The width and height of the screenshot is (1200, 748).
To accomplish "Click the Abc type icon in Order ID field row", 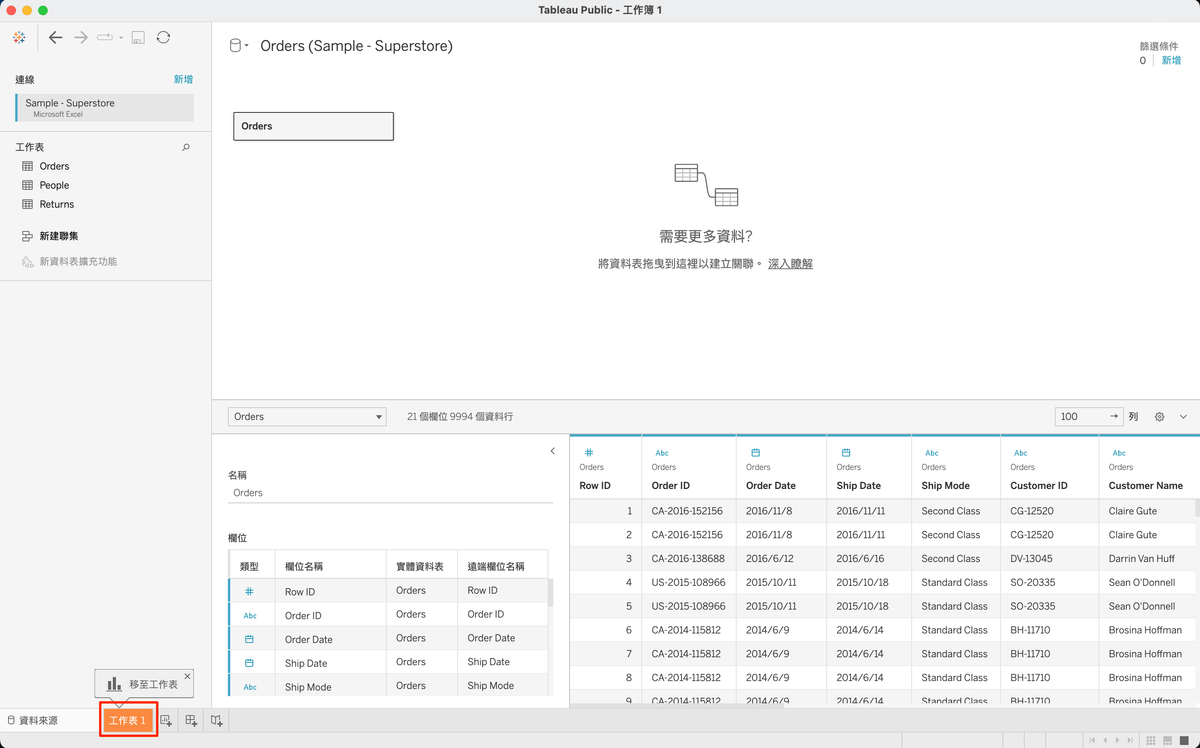I will tap(250, 615).
